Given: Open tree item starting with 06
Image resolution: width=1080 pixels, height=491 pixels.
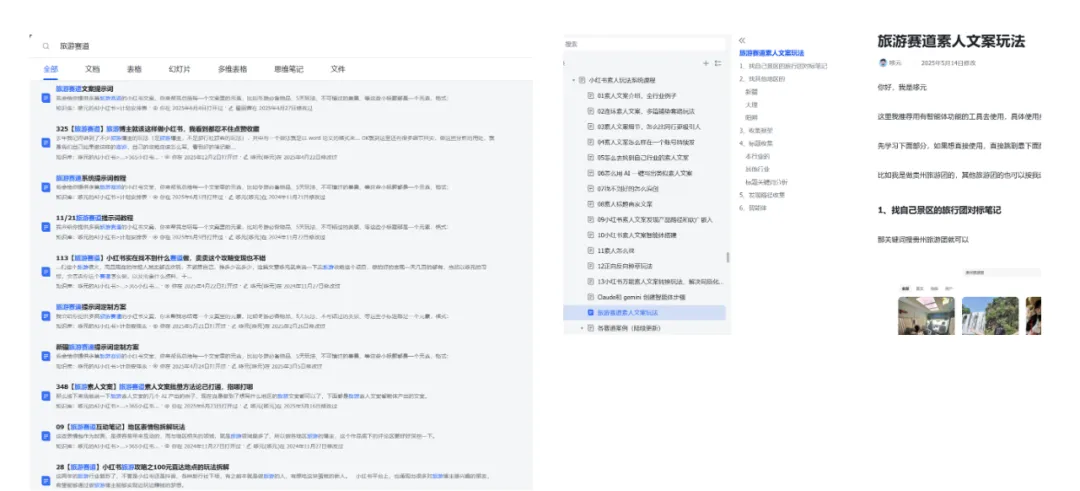Looking at the screenshot, I should tap(645, 173).
